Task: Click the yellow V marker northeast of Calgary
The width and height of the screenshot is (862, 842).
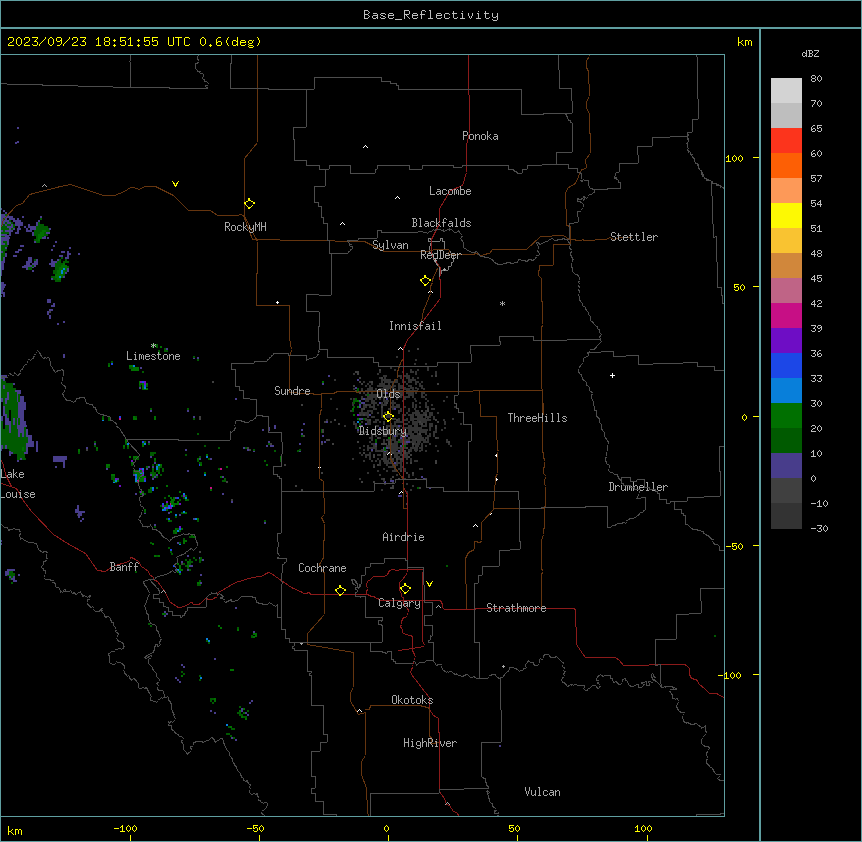Action: pos(429,584)
